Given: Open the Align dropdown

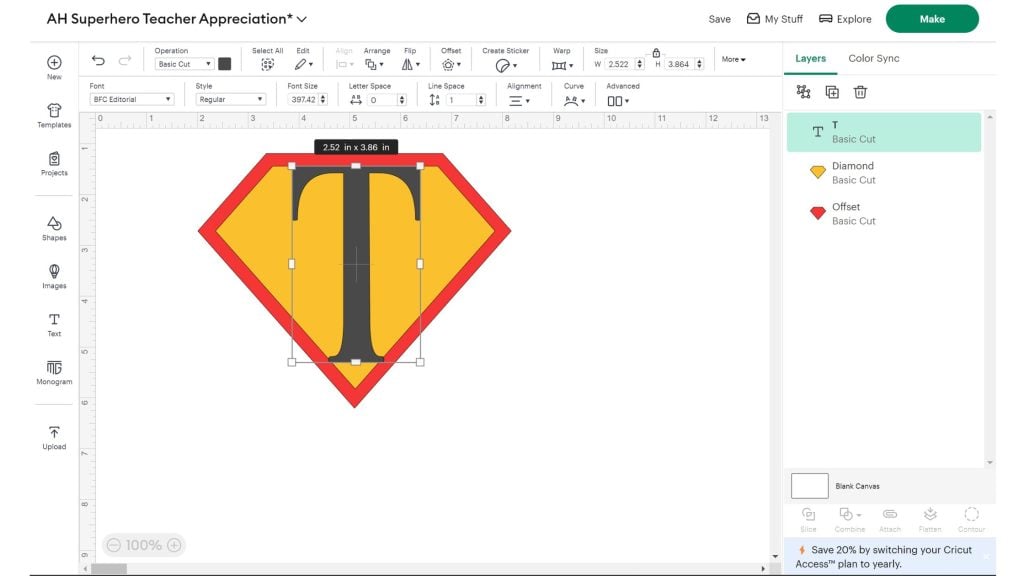Looking at the screenshot, I should 344,65.
